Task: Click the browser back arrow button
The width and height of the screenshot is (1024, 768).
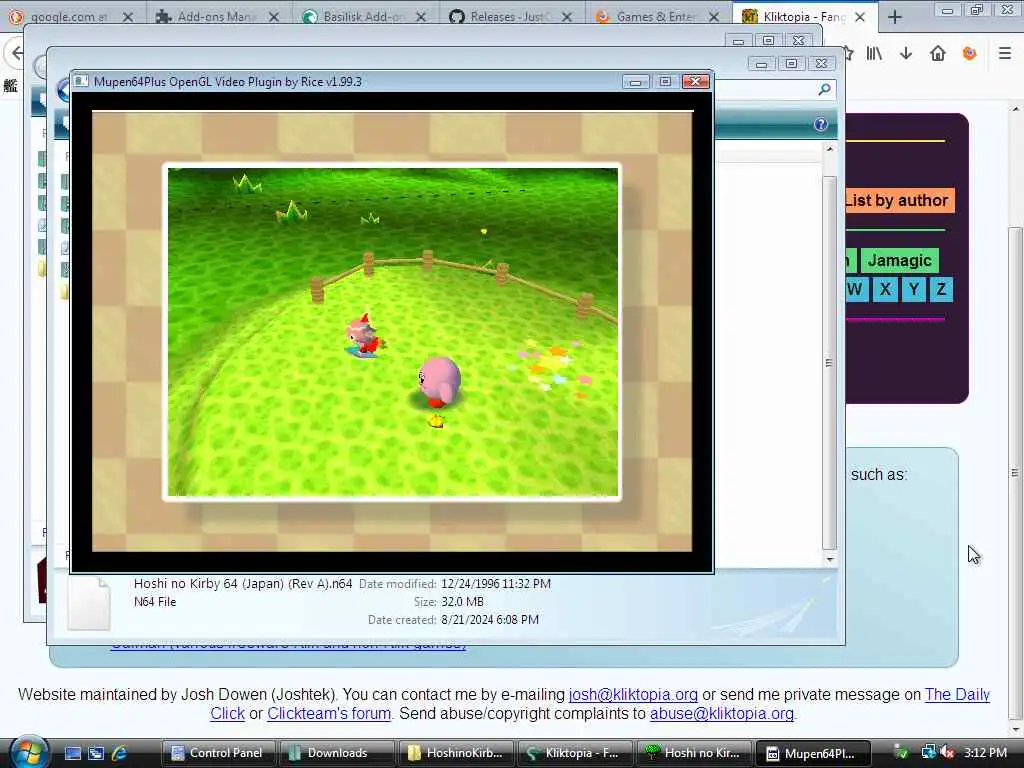Action: point(17,54)
